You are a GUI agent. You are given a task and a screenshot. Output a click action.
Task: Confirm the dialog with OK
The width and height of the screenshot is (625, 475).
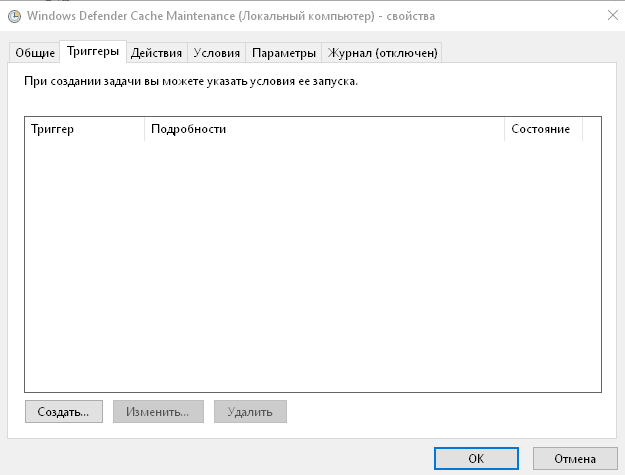(x=476, y=458)
